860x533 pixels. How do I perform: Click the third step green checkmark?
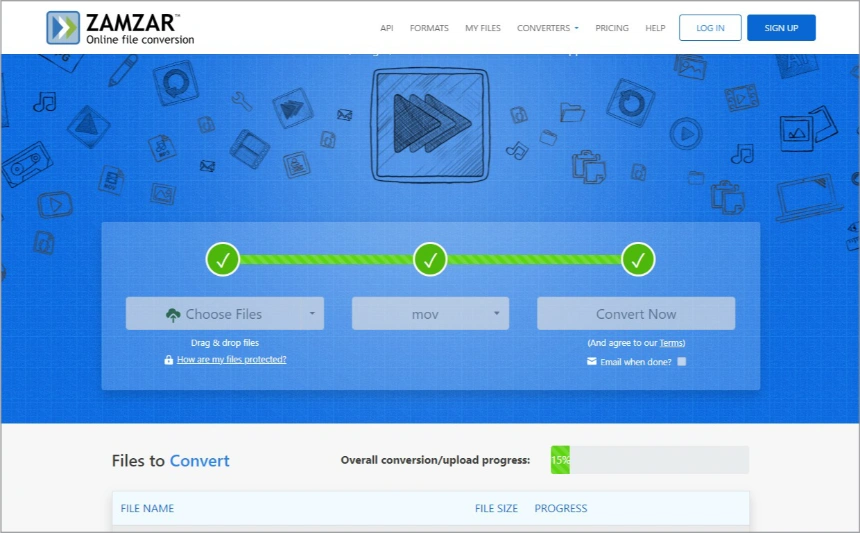(x=638, y=259)
